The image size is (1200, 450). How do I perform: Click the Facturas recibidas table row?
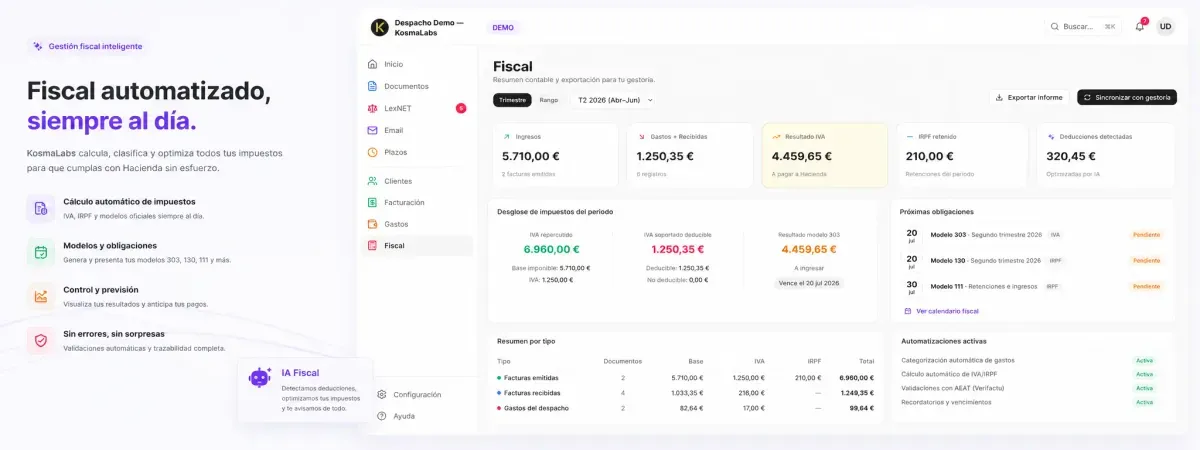pyautogui.click(x=685, y=393)
